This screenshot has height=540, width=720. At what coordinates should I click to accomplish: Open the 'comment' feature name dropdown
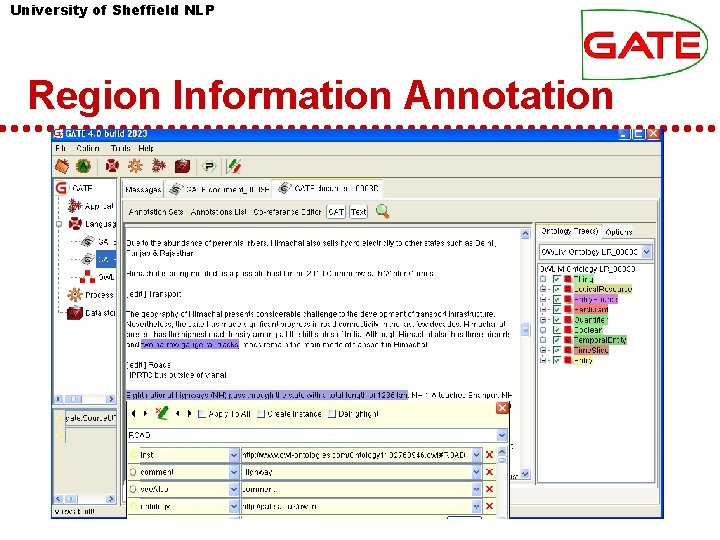pos(234,472)
